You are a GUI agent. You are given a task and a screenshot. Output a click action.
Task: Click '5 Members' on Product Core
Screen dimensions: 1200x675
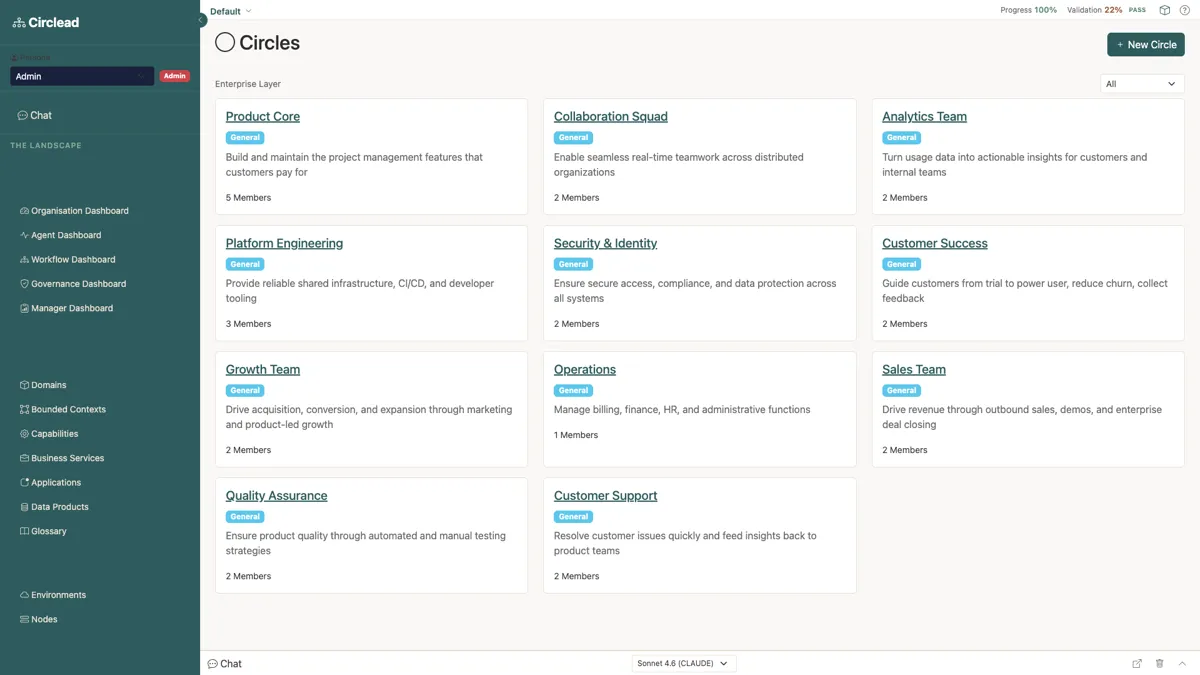pyautogui.click(x=248, y=198)
